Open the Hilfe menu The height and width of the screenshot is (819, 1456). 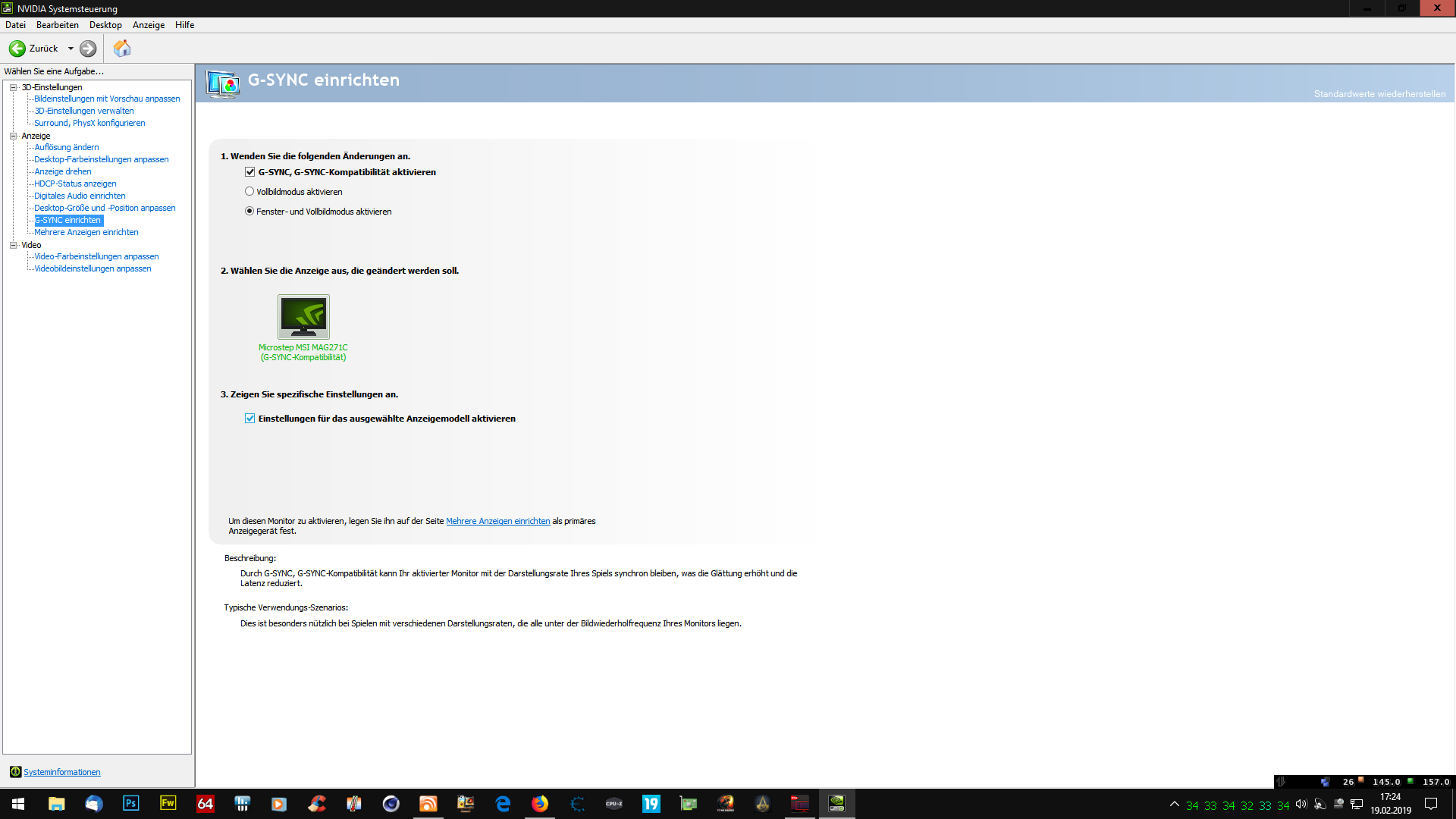click(184, 25)
